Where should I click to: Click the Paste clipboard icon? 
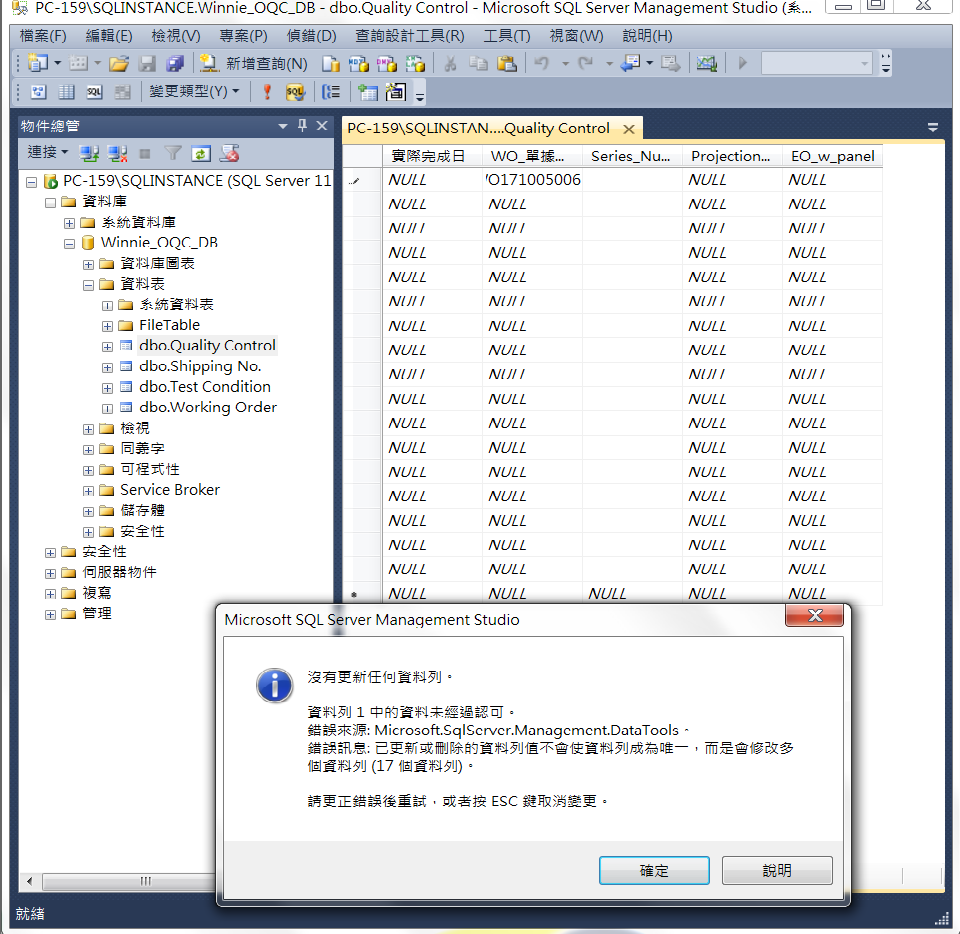coord(507,63)
